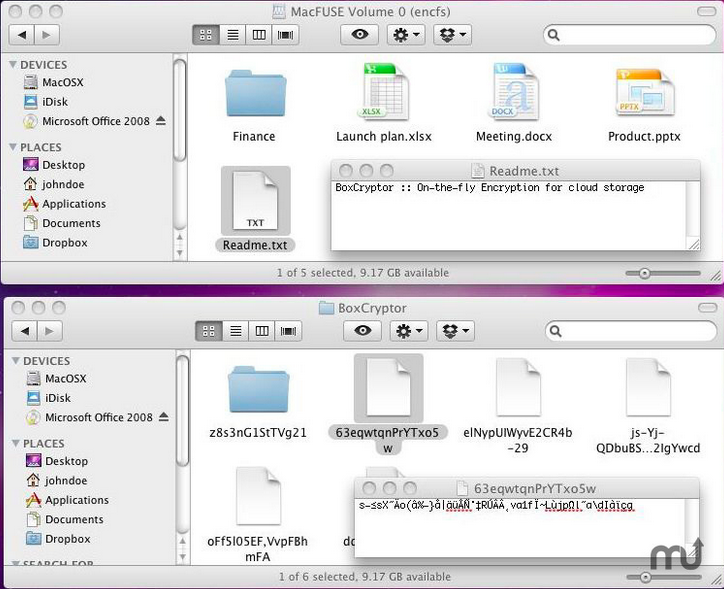This screenshot has width=724, height=589.
Task: Select the Product.pptx presentation icon
Action: [644, 93]
